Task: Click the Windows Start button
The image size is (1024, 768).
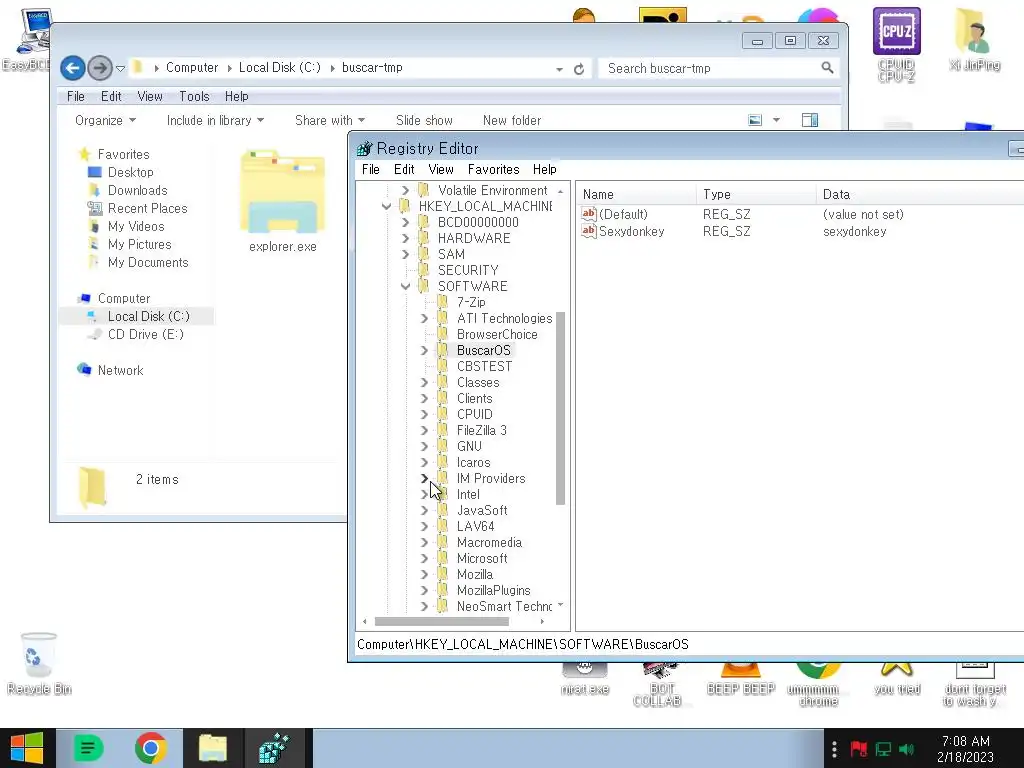Action: click(x=27, y=748)
